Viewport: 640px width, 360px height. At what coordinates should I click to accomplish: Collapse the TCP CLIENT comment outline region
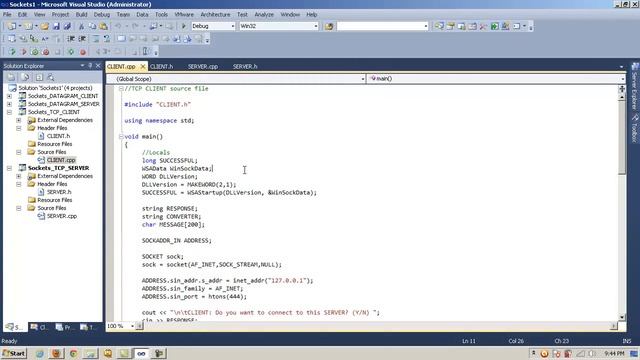point(121,89)
